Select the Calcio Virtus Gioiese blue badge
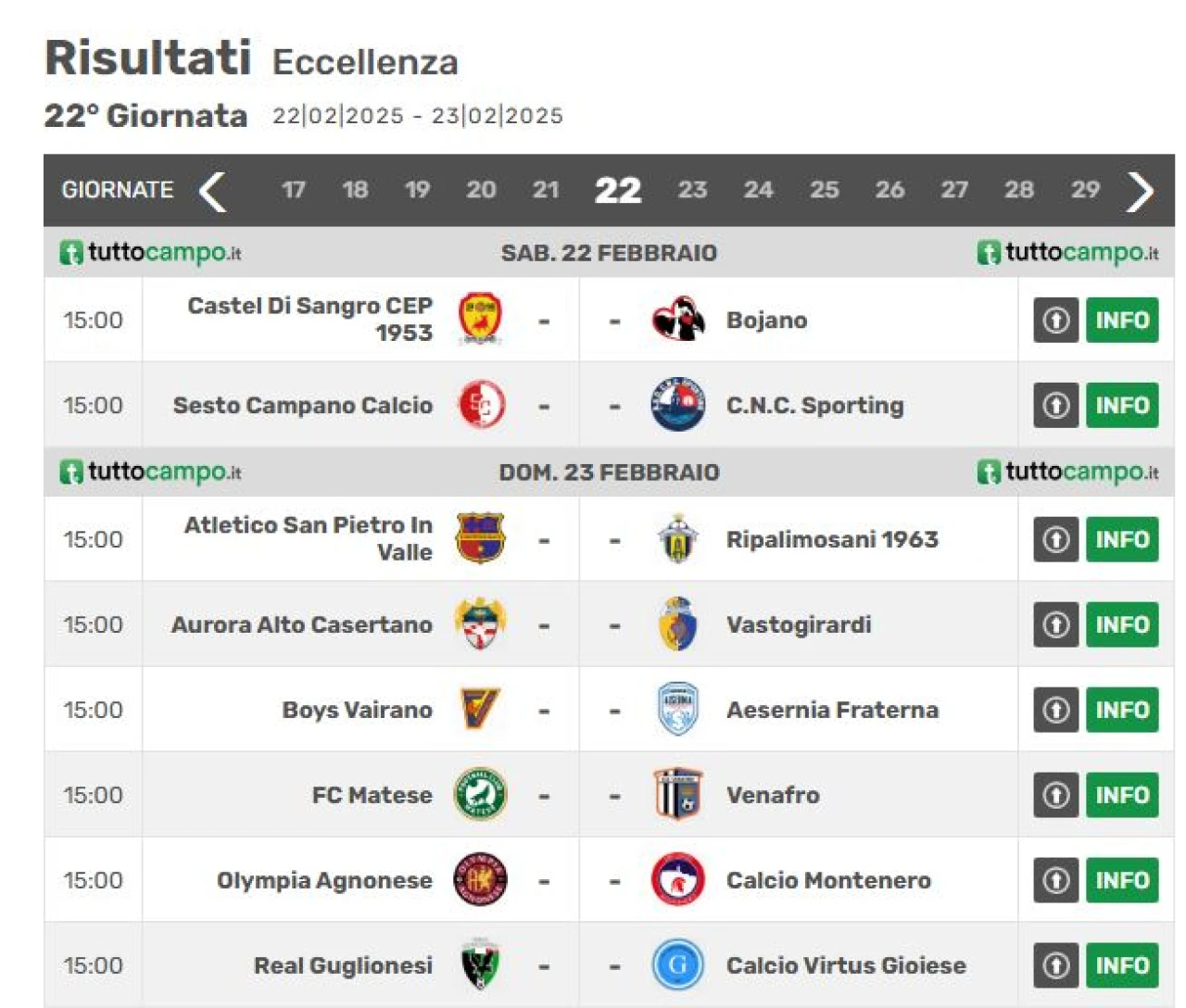Viewport: 1186px width, 1008px height. point(678,965)
